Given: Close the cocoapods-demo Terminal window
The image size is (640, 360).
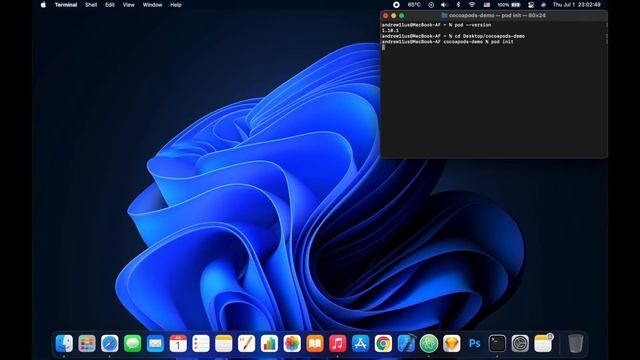Looking at the screenshot, I should point(386,16).
